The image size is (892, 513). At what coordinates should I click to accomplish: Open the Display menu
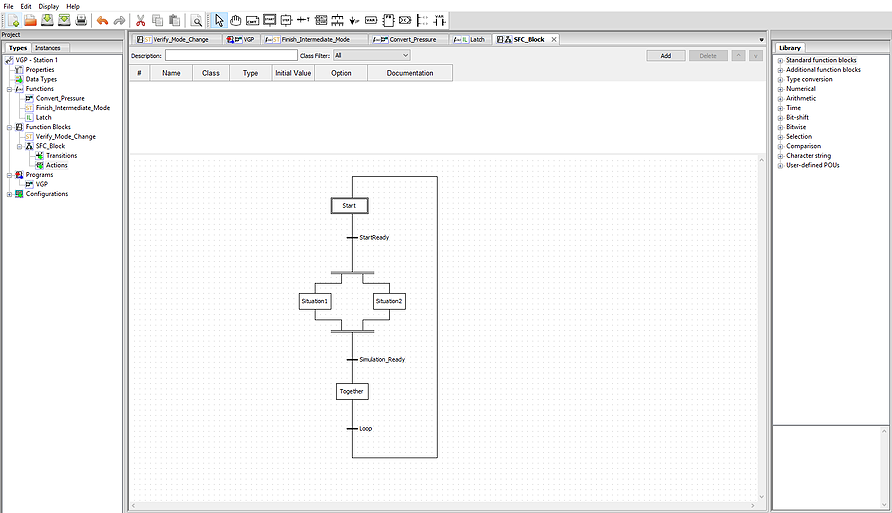point(48,6)
